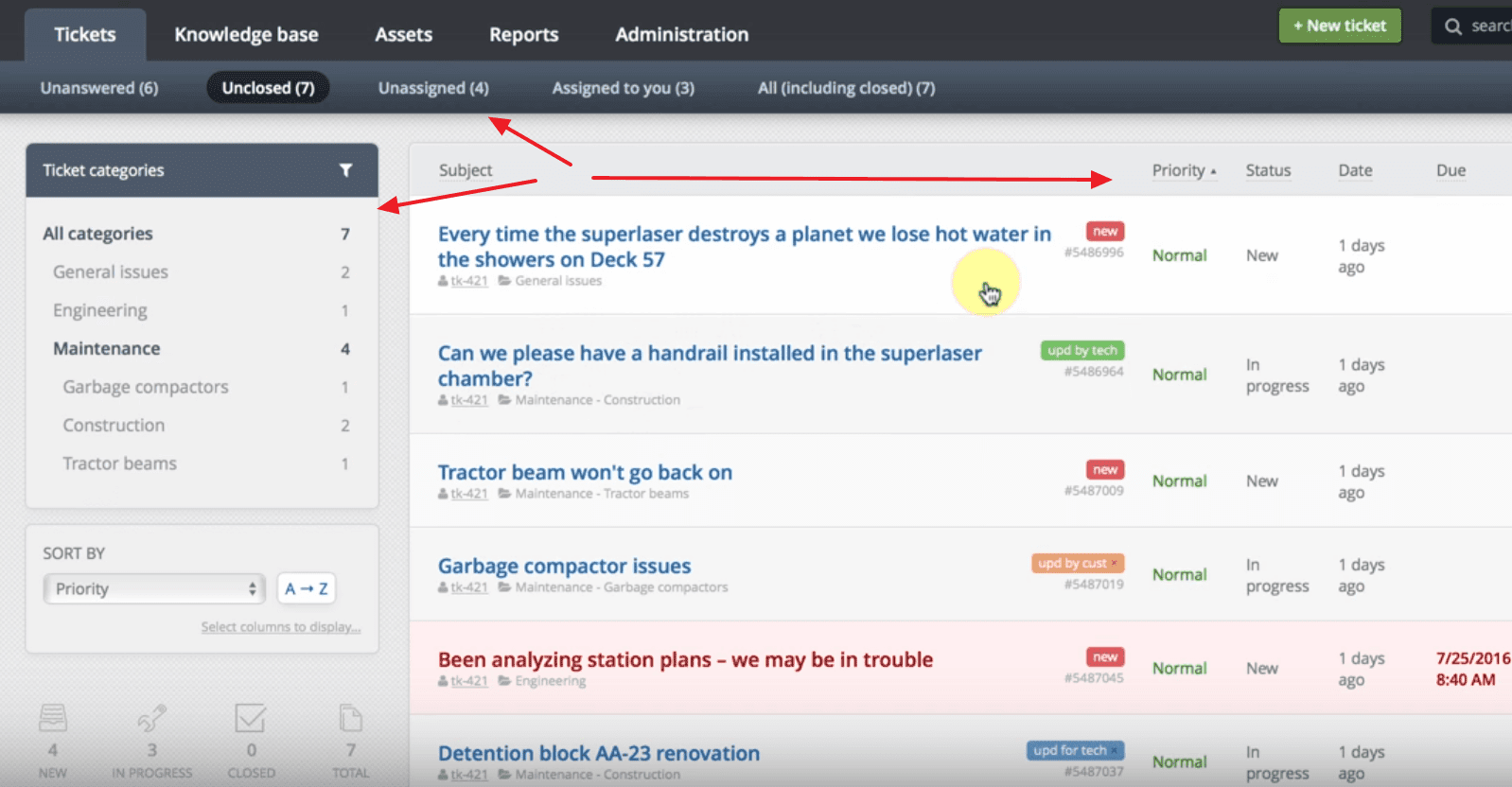Click the Closed checkmark box icon
This screenshot has width=1512, height=787.
[251, 719]
